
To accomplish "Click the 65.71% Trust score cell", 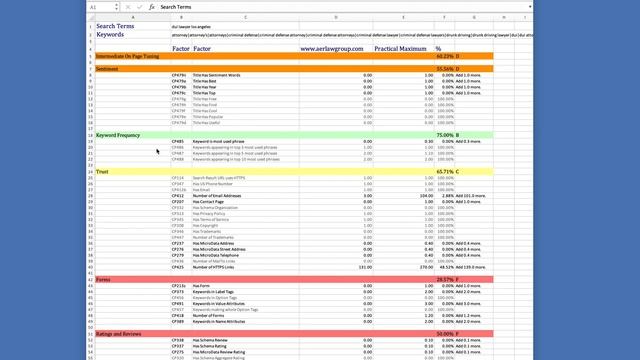I will coord(445,172).
